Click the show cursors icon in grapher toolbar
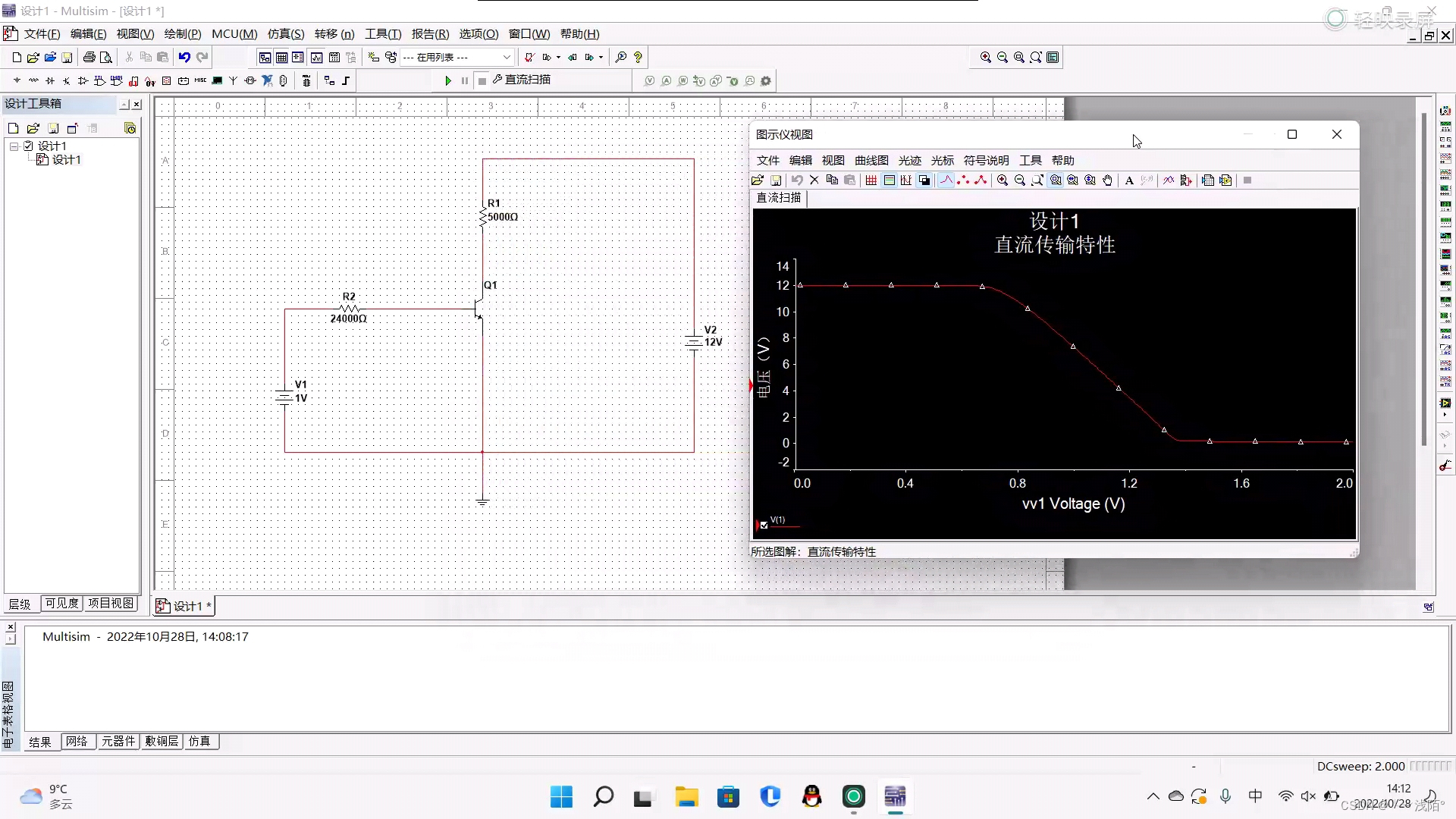This screenshot has width=1456, height=819. (x=905, y=180)
